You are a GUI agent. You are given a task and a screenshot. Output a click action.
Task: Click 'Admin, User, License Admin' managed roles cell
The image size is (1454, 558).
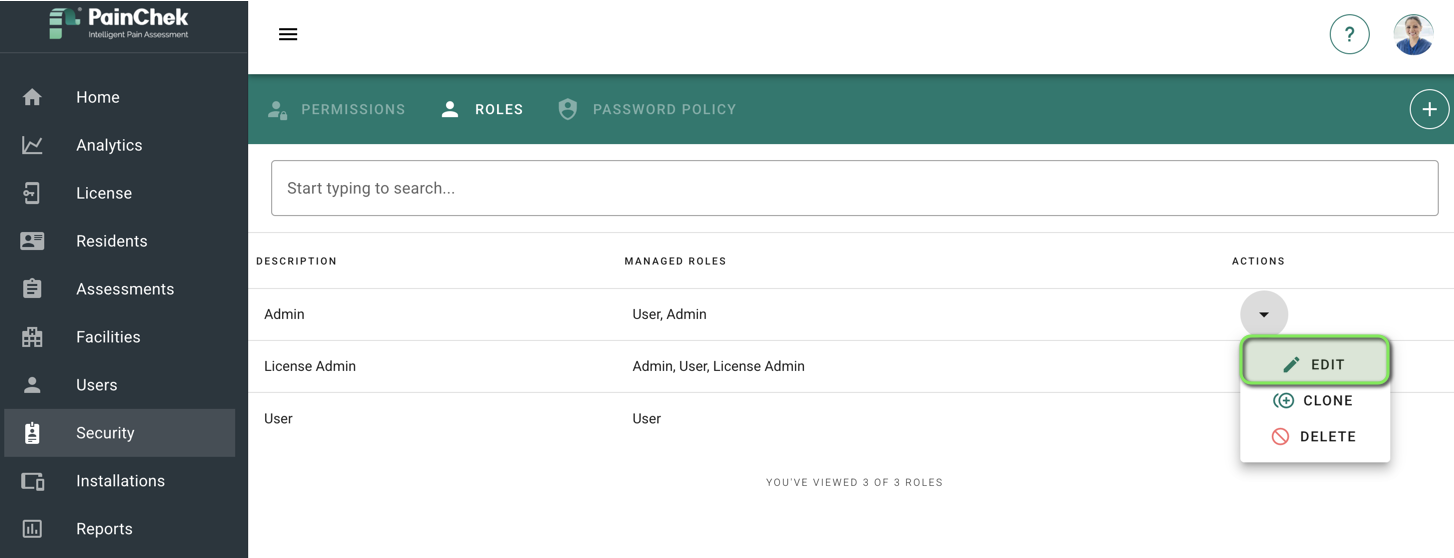718,366
